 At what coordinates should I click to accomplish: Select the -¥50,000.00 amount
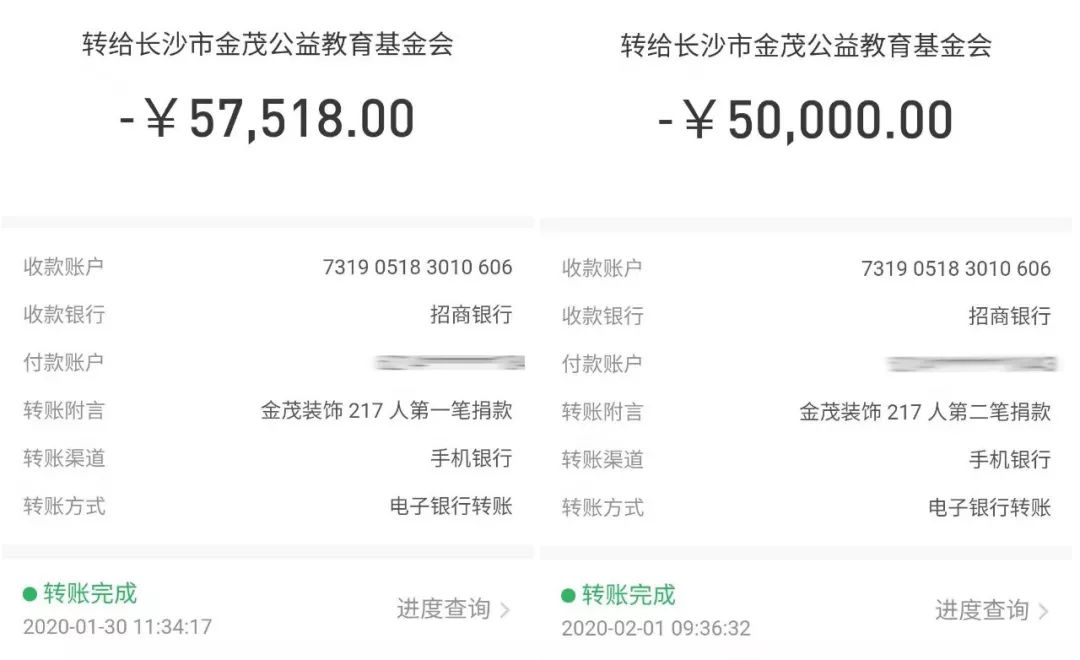pyautogui.click(x=806, y=121)
